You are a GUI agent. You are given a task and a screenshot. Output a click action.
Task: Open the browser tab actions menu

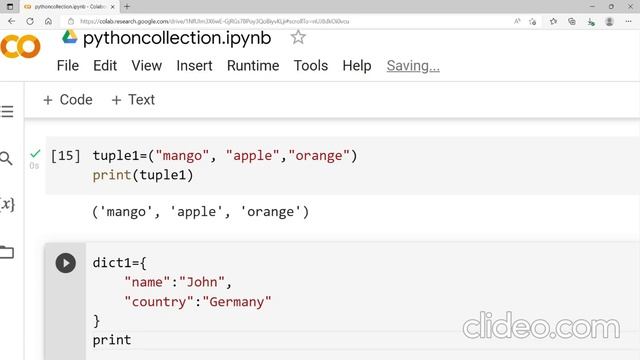point(10,7)
